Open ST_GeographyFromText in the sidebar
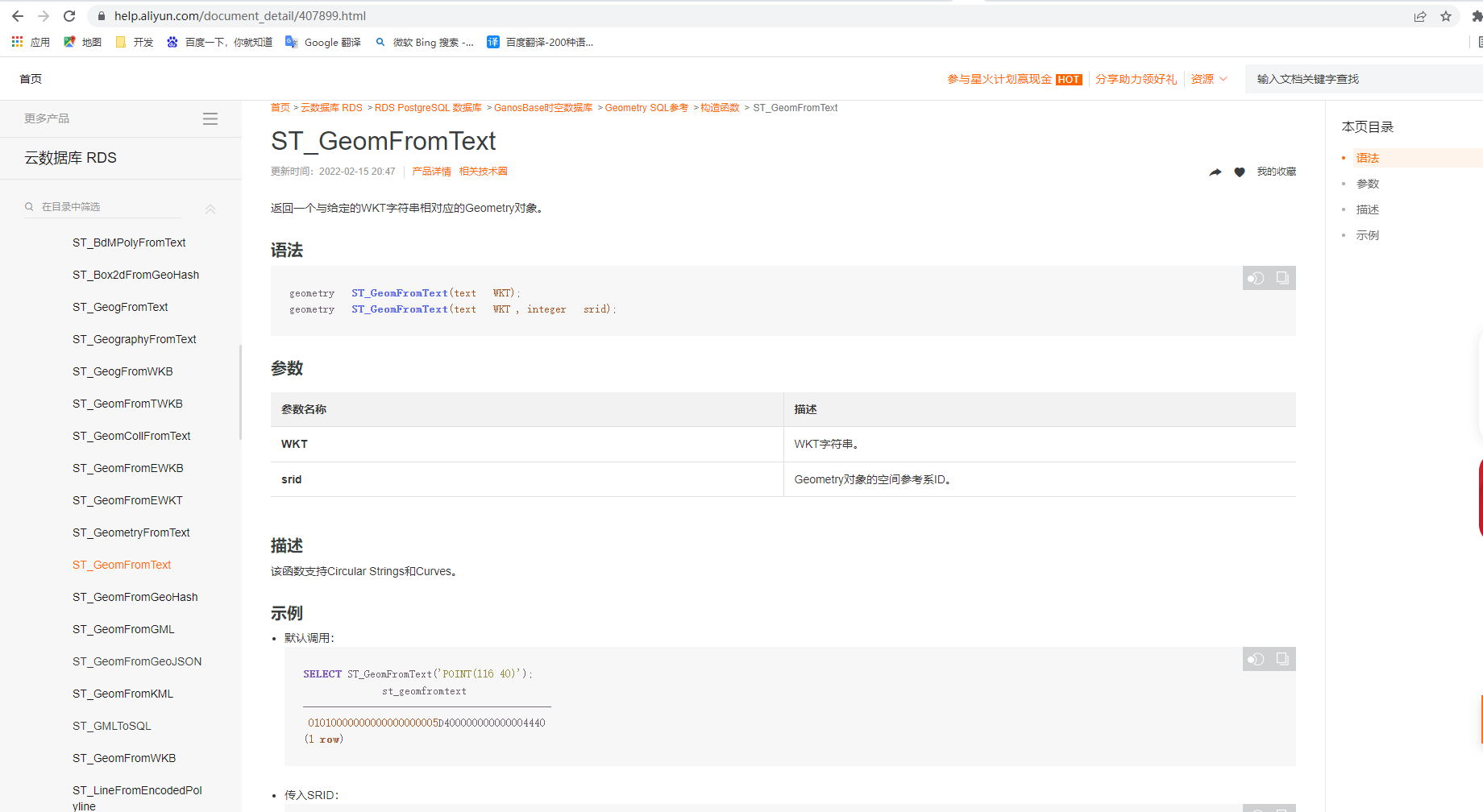 (x=135, y=339)
